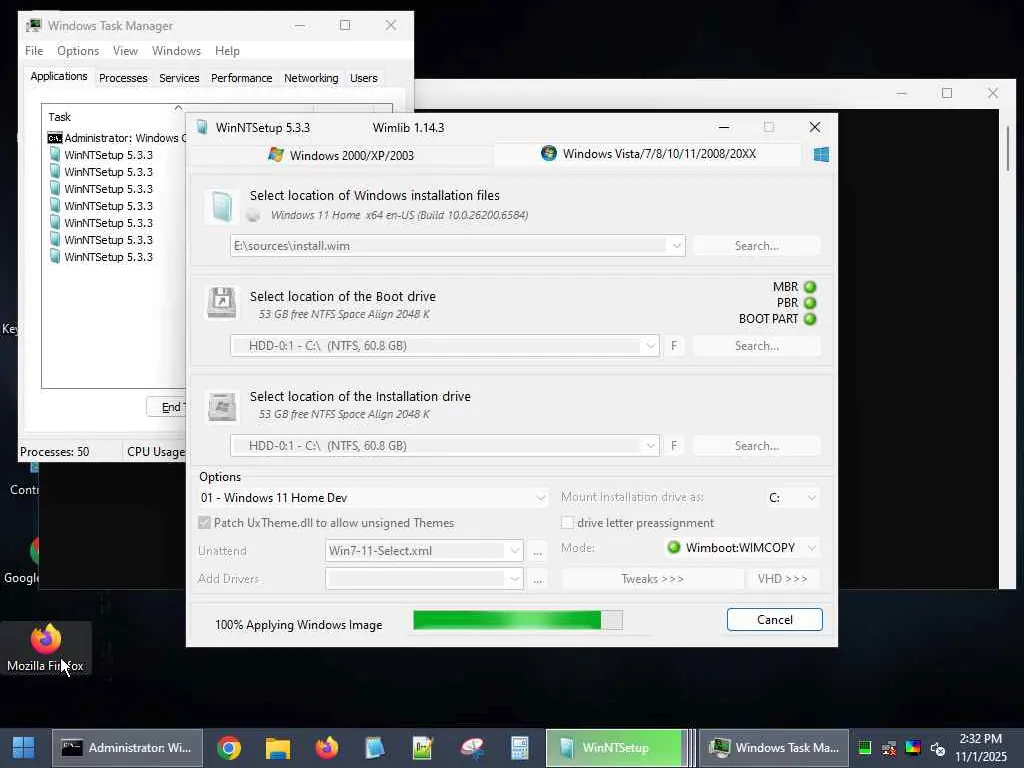The image size is (1024, 768).
Task: Select the Windows 2000/XP/2003 tab
Action: 341,155
